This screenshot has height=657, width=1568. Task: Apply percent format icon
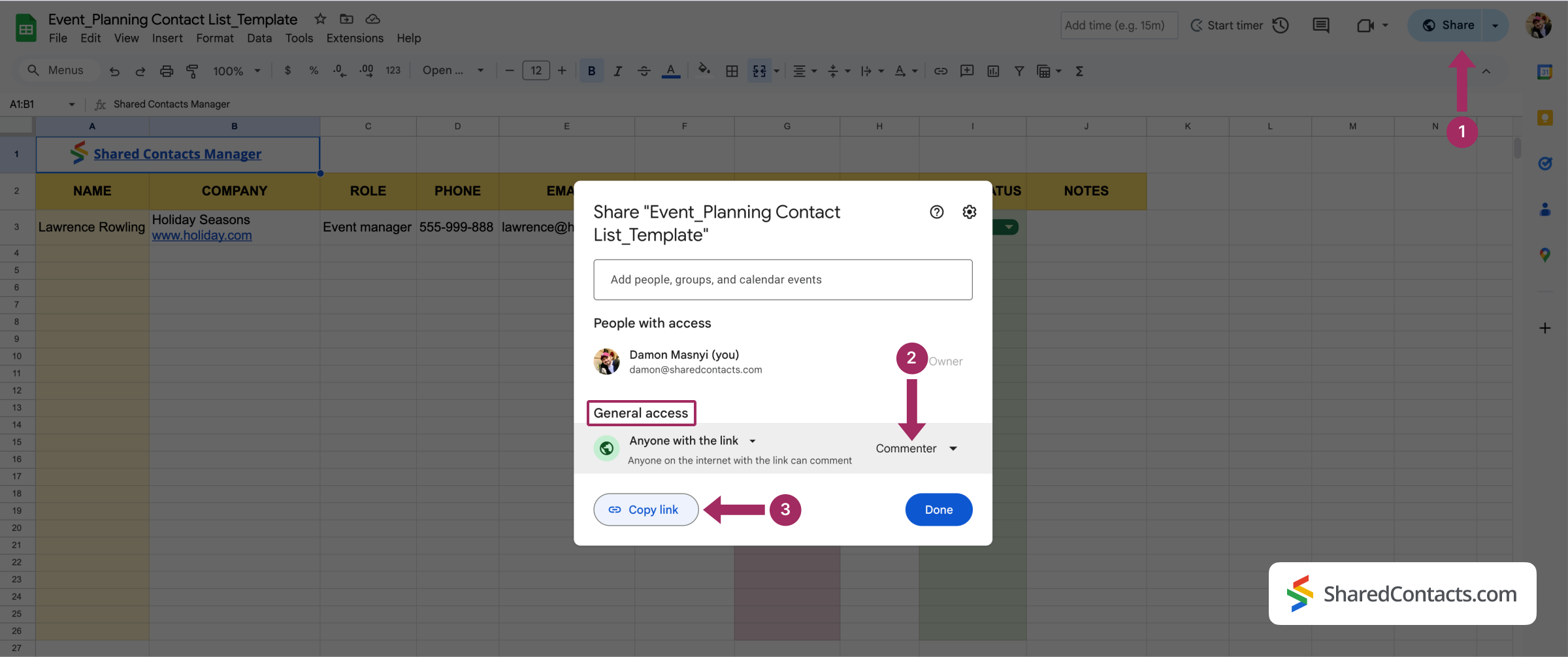pyautogui.click(x=314, y=71)
